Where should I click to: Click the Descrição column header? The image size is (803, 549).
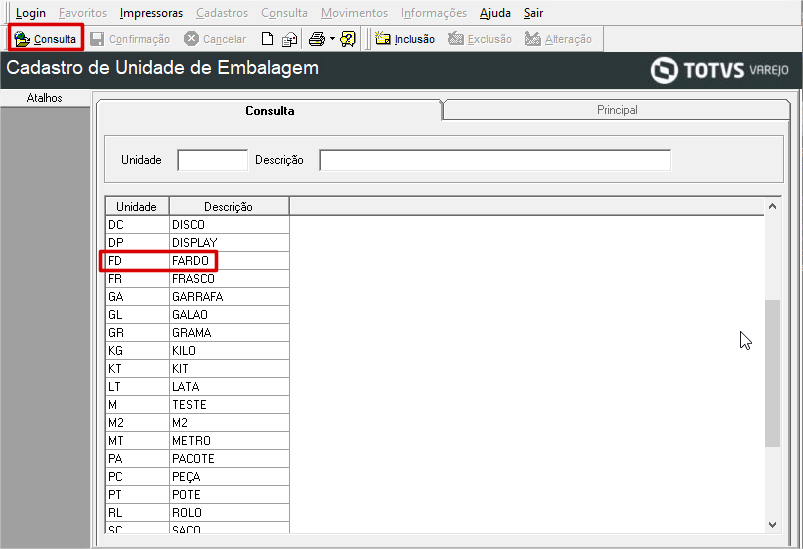(228, 206)
